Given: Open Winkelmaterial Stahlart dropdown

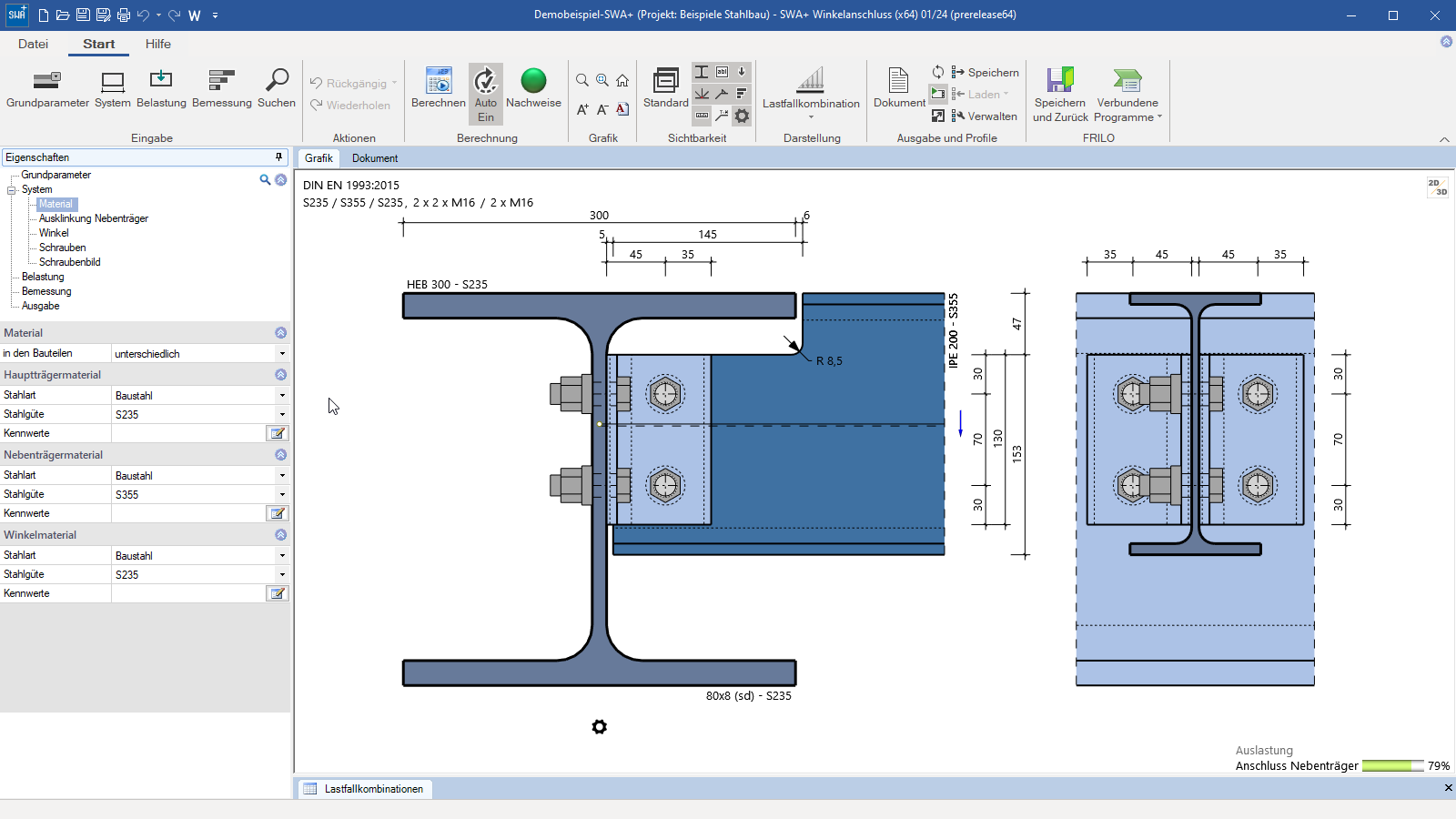Looking at the screenshot, I should pos(282,556).
